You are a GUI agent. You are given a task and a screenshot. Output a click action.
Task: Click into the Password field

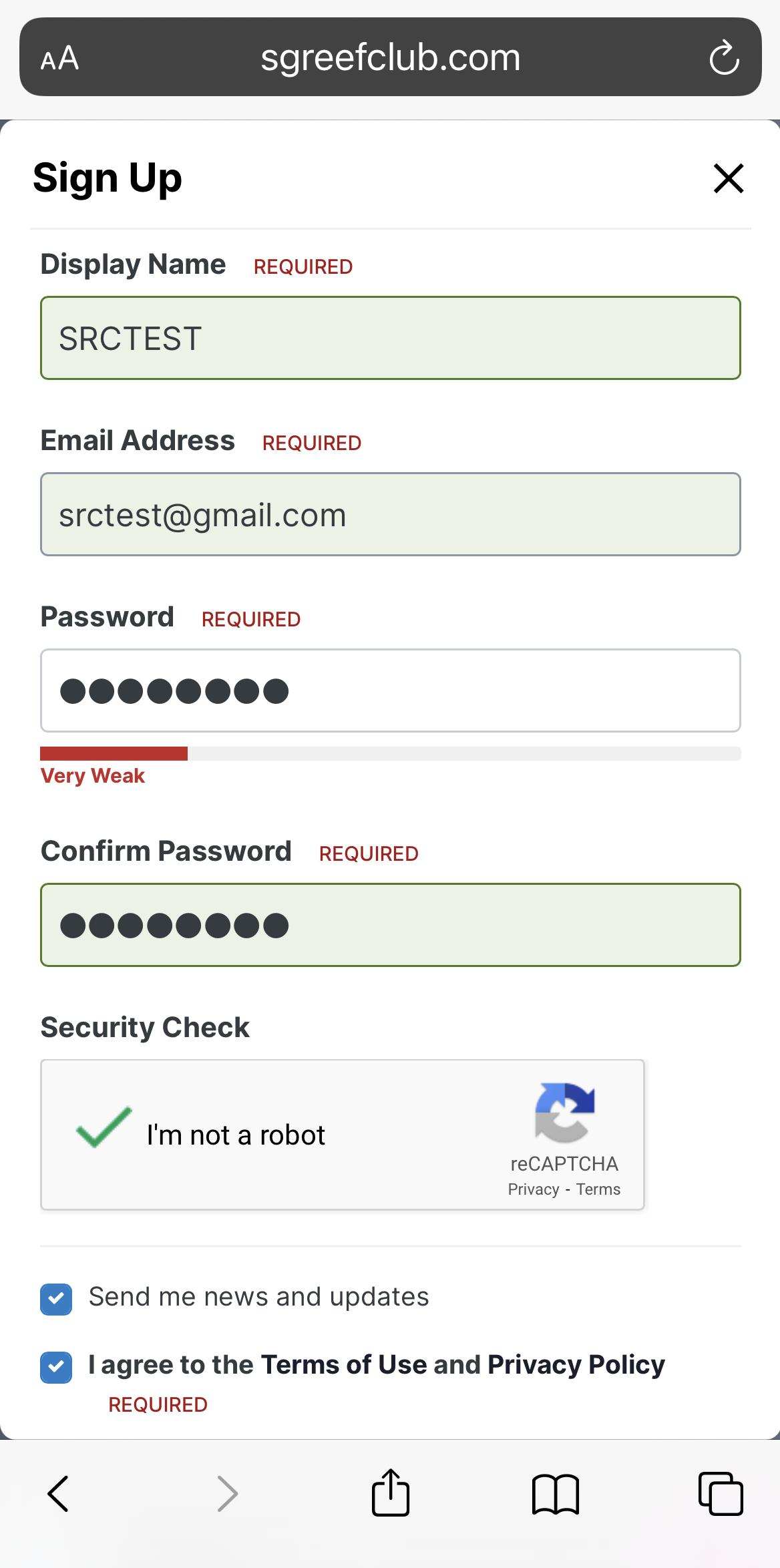pyautogui.click(x=391, y=691)
